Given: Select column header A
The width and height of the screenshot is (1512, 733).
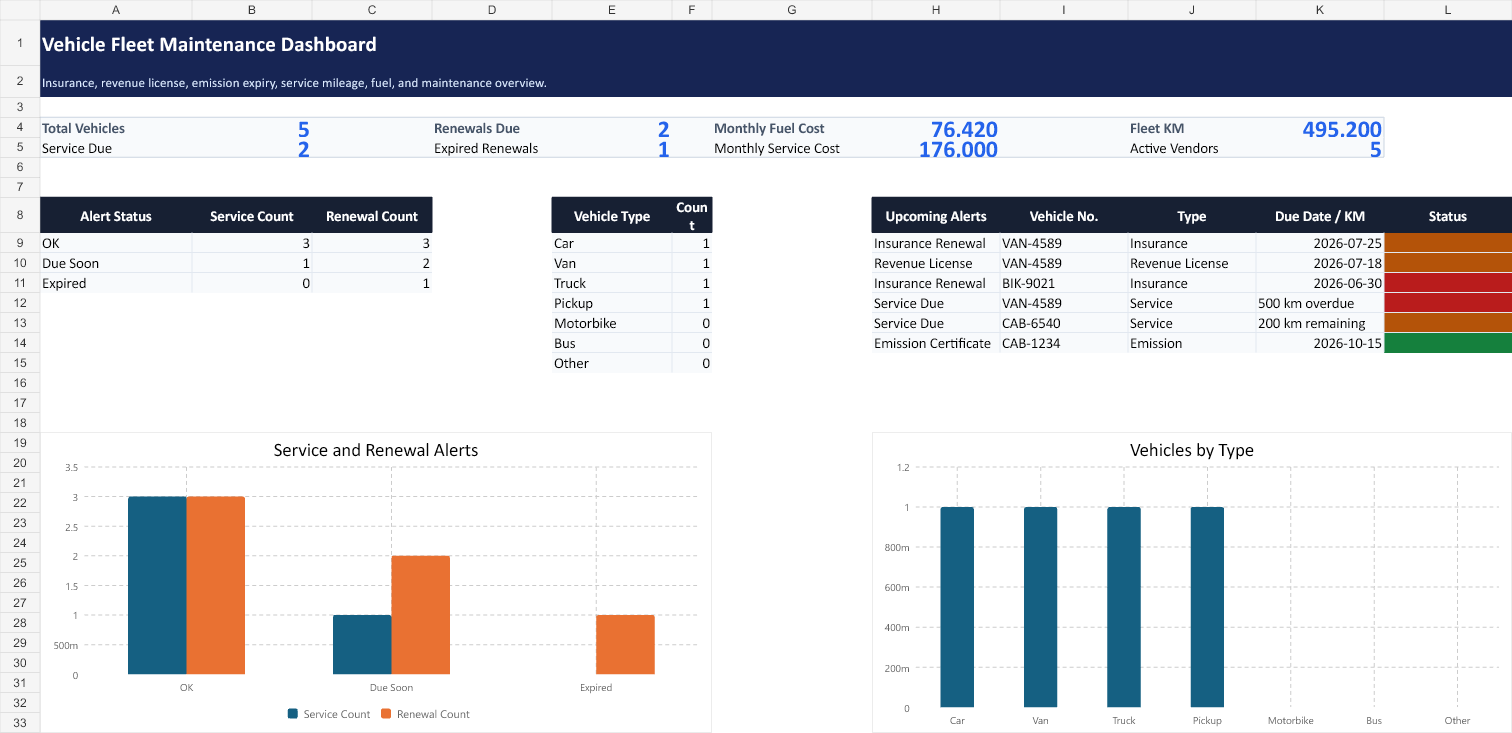Looking at the screenshot, I should click(x=116, y=9).
